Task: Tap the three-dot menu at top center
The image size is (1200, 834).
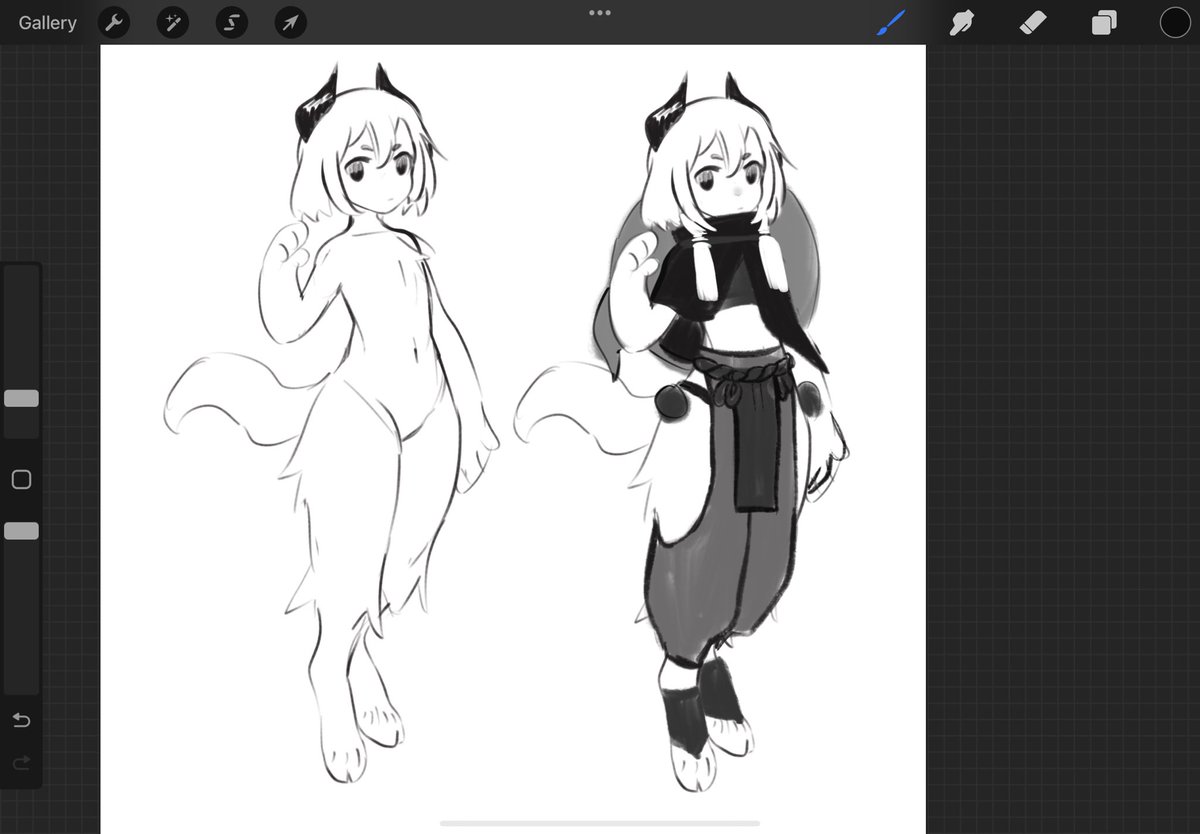Action: (x=600, y=13)
